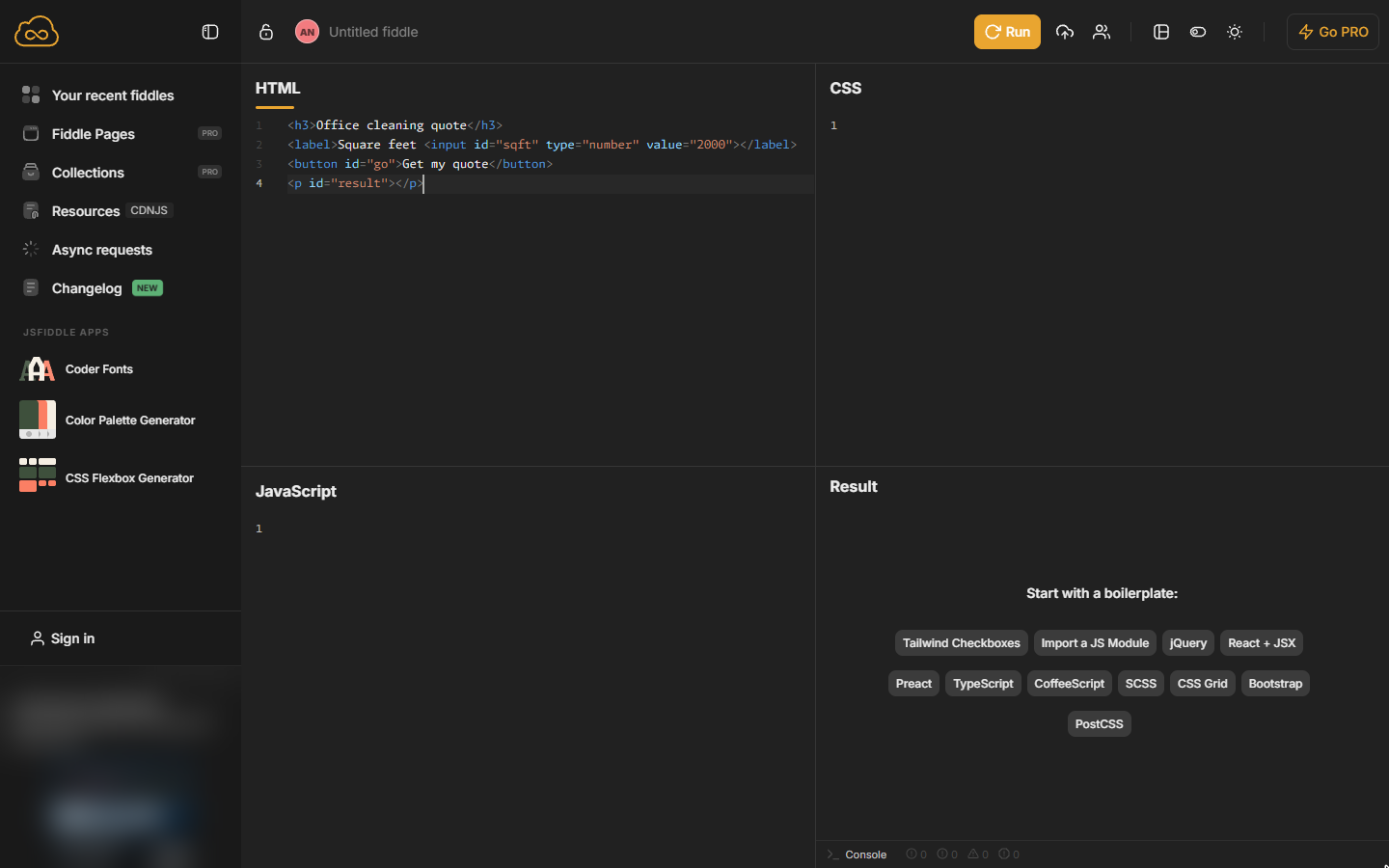Toggle the switch icon in top toolbar
Viewport: 1389px width, 868px height.
click(x=1198, y=32)
